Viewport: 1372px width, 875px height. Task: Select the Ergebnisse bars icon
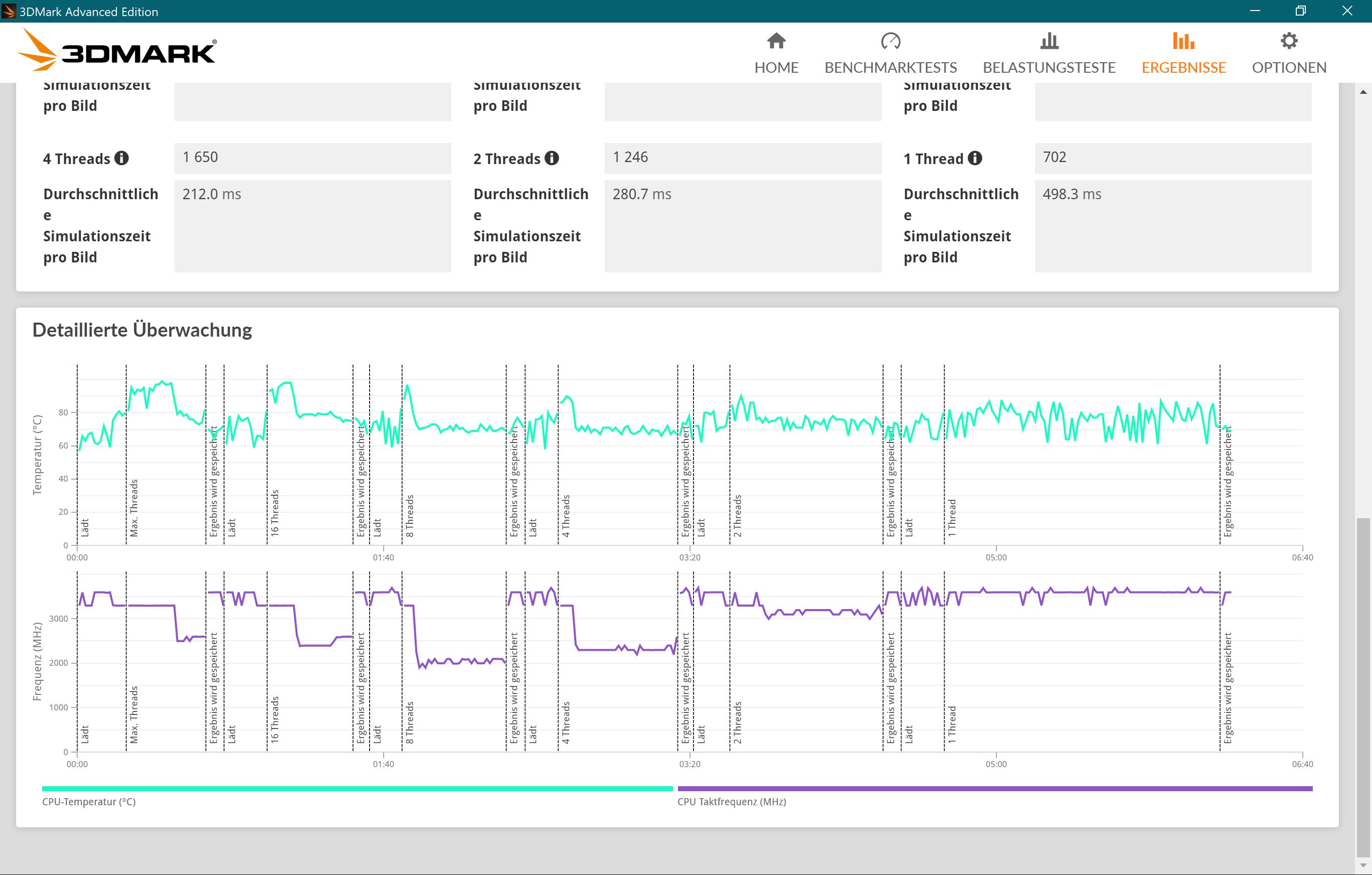(x=1183, y=41)
